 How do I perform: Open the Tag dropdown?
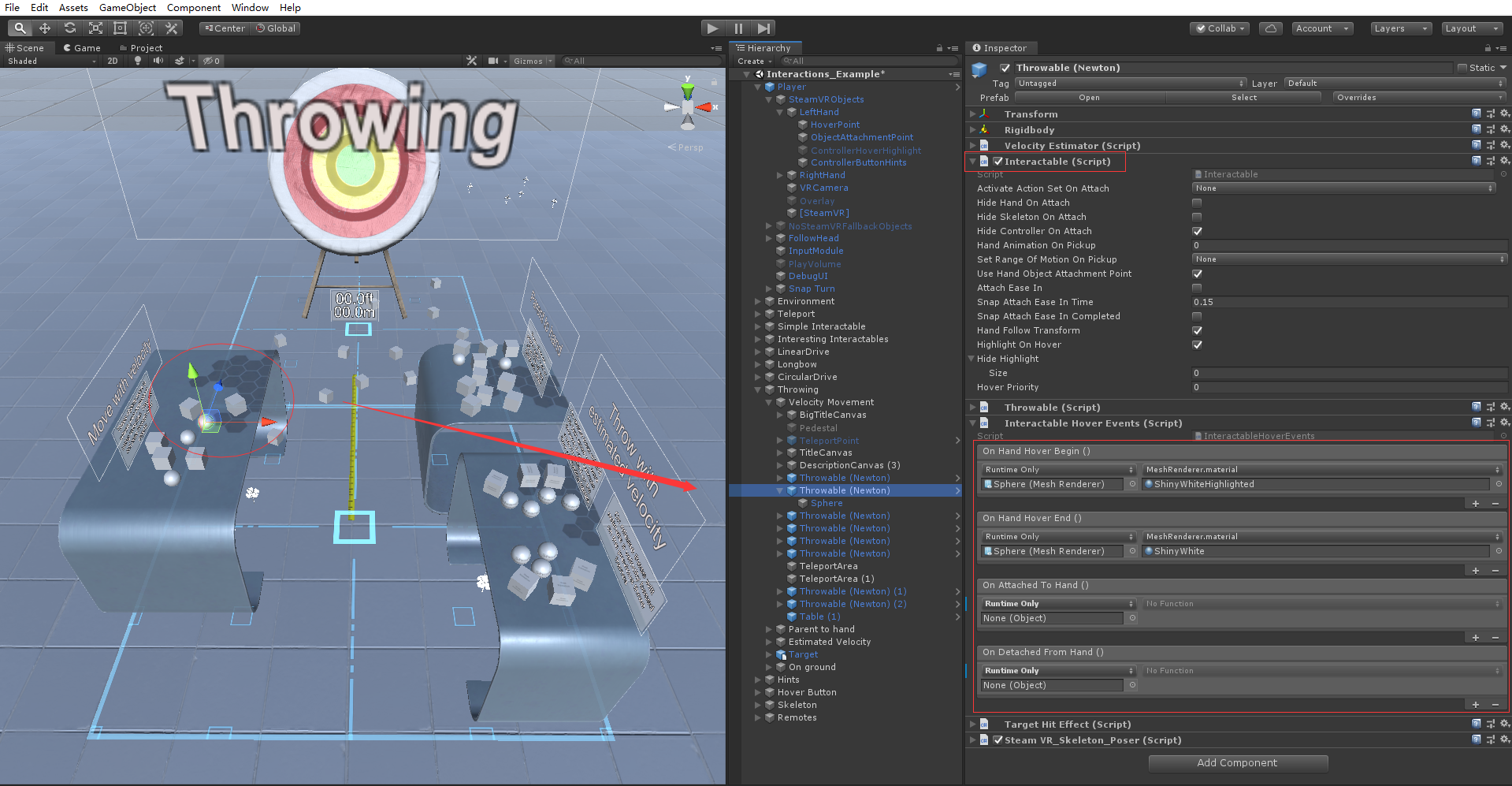pyautogui.click(x=1131, y=84)
